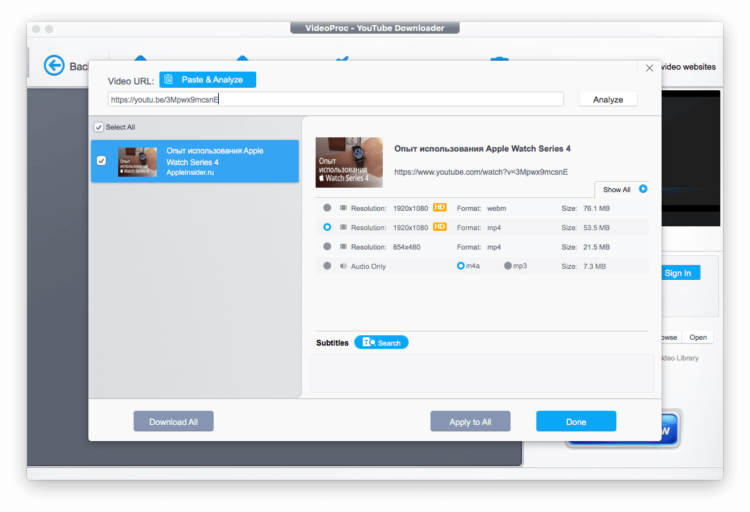Screen dimensions: 750x512
Task: Click the Apply to All button
Action: click(470, 422)
